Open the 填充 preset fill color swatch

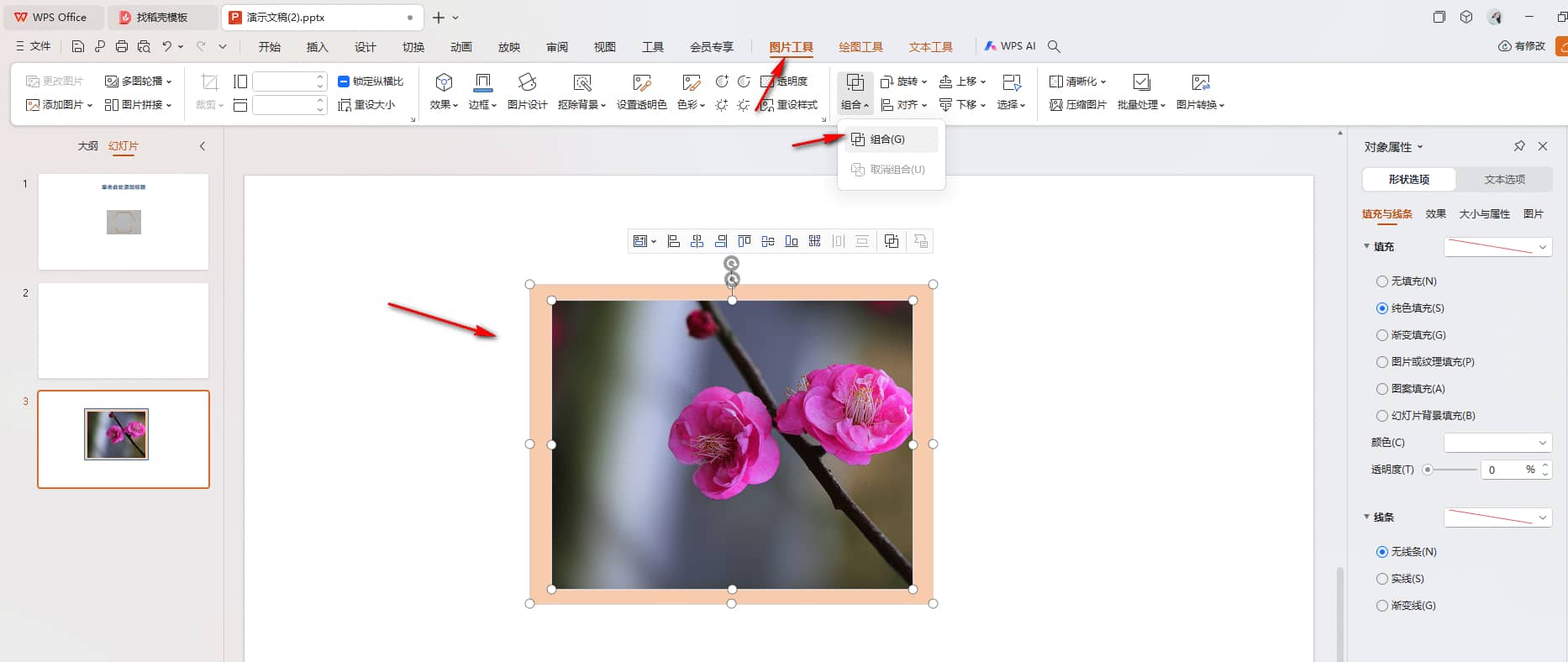(1497, 247)
